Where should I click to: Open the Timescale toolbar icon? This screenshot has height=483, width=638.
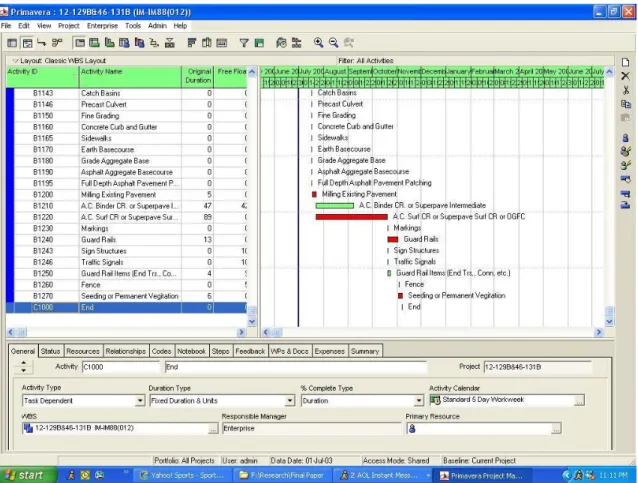[222, 43]
